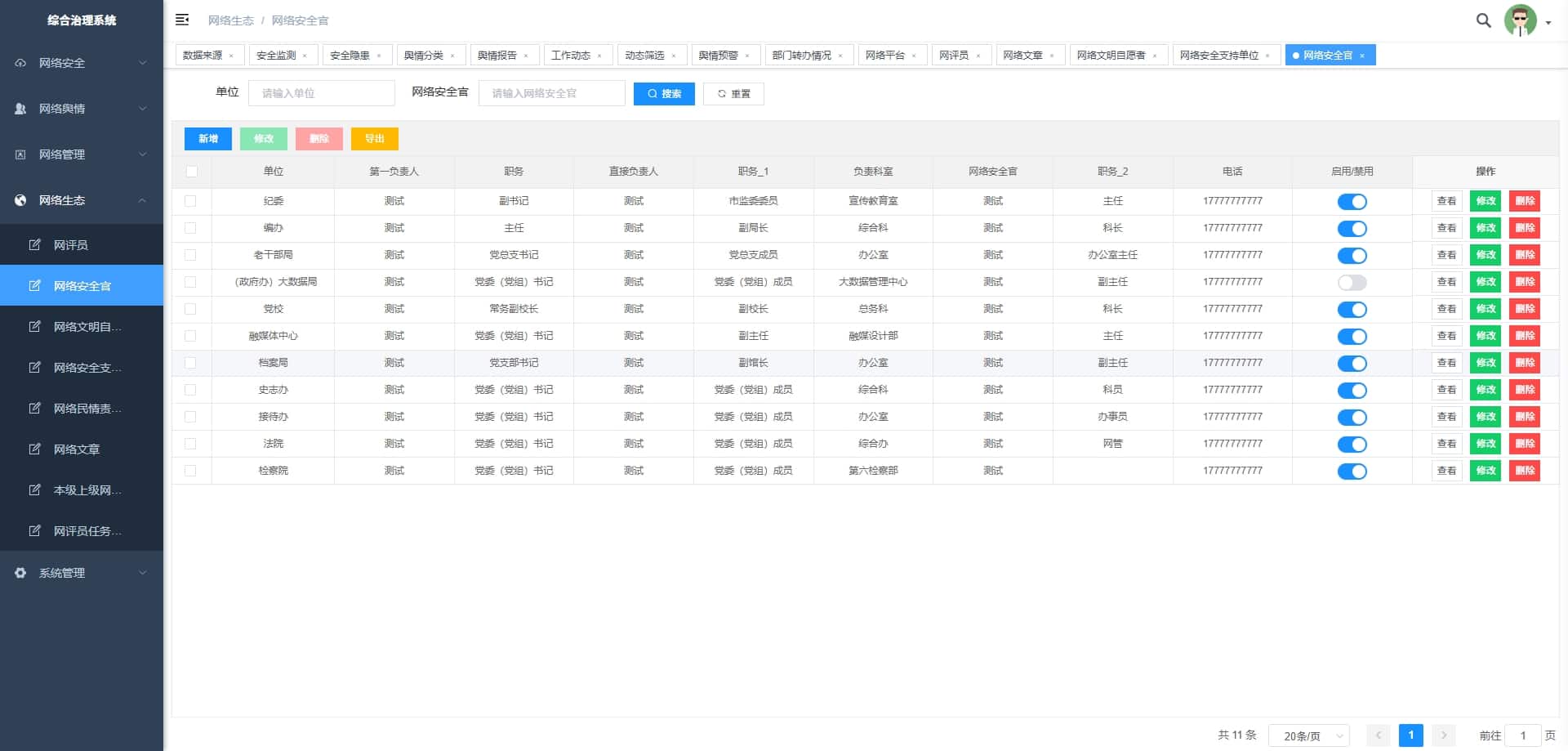1568x751 pixels.
Task: Close the 舆情报告 tab with its x
Action: (526, 56)
